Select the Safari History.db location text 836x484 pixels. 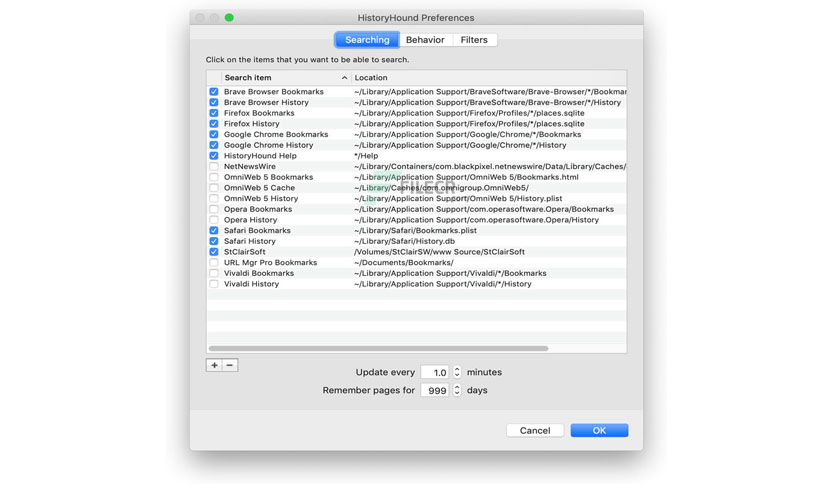(405, 241)
